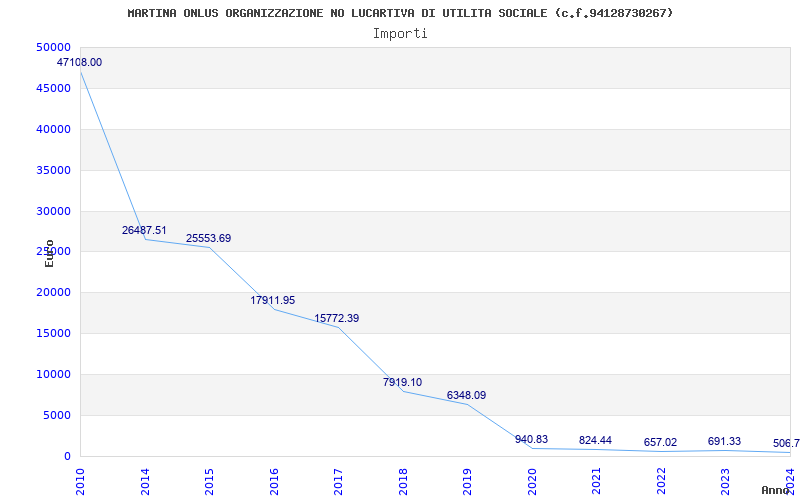This screenshot has width=800, height=500.
Task: Click data label 691.33
Action: click(x=724, y=441)
